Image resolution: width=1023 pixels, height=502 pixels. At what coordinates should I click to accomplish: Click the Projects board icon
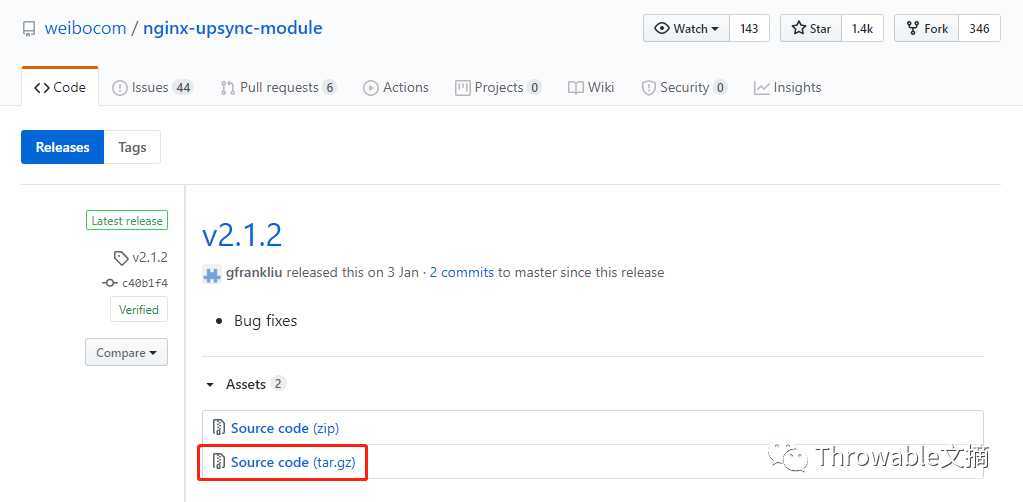[463, 88]
